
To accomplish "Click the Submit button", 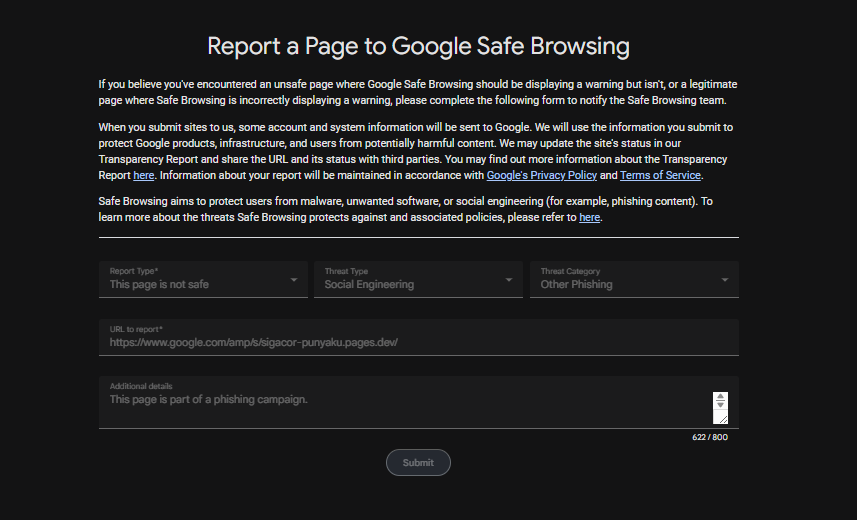I will [418, 463].
